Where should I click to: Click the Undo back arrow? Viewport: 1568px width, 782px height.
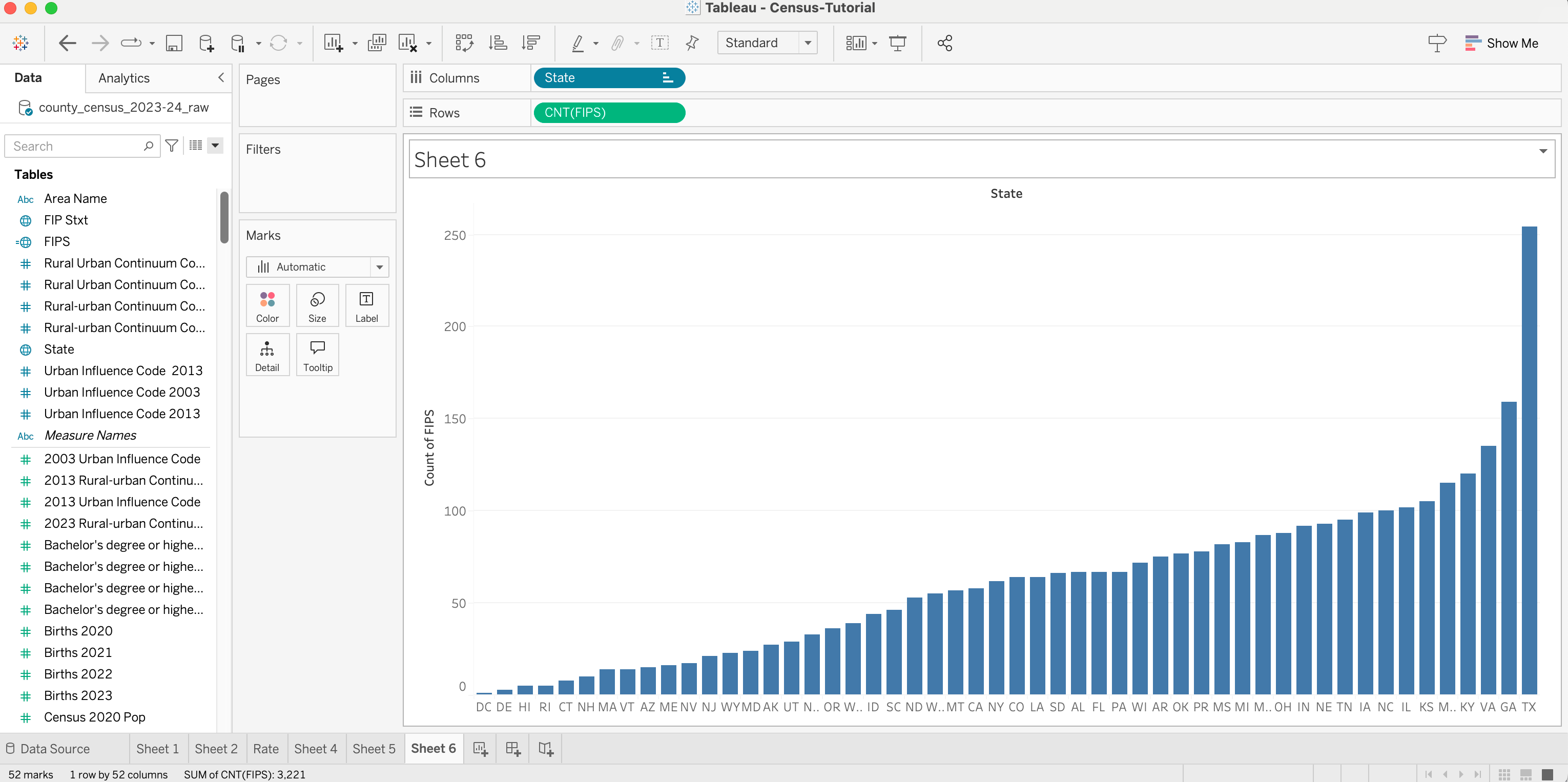coord(67,43)
